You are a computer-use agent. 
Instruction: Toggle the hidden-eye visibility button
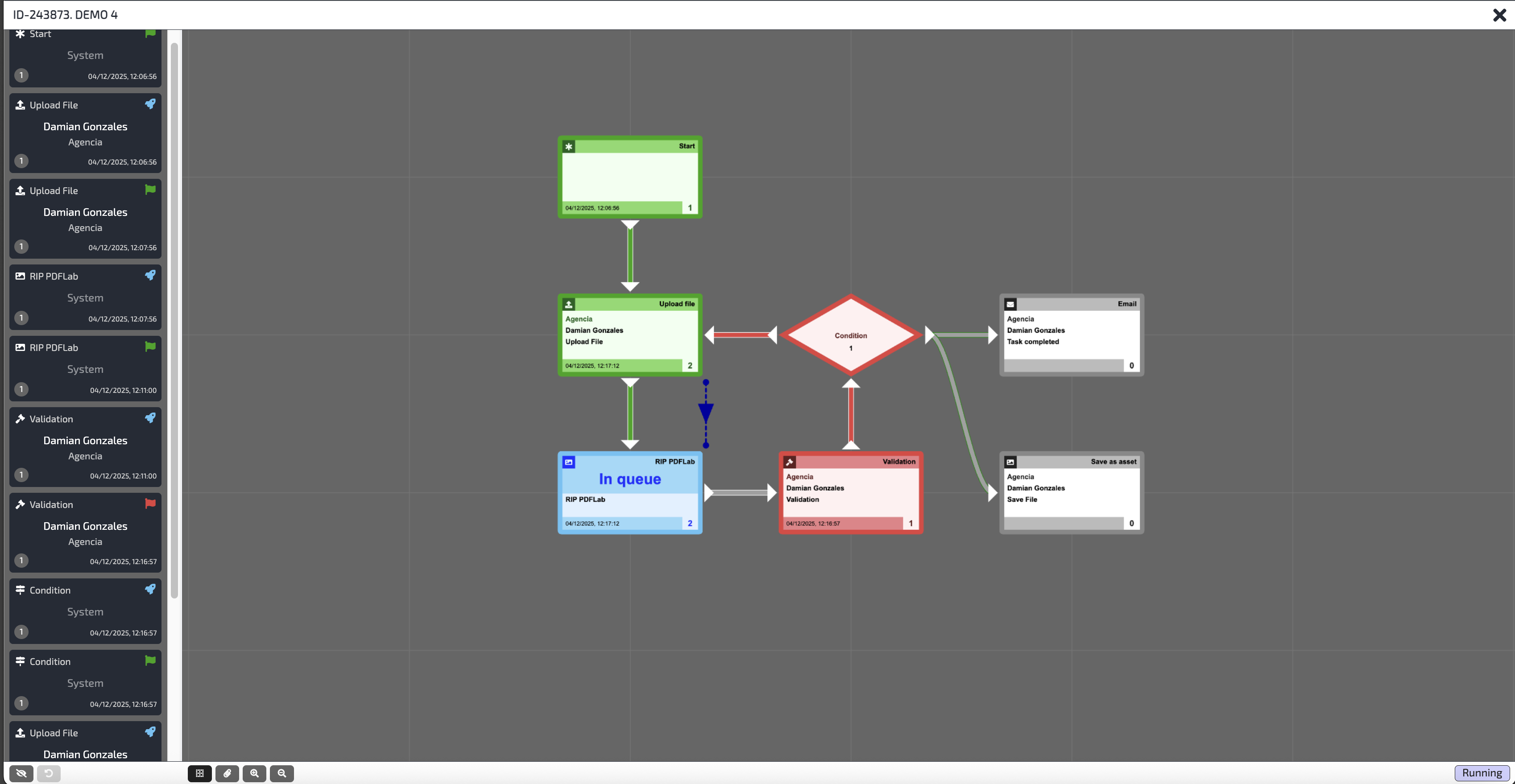point(21,773)
